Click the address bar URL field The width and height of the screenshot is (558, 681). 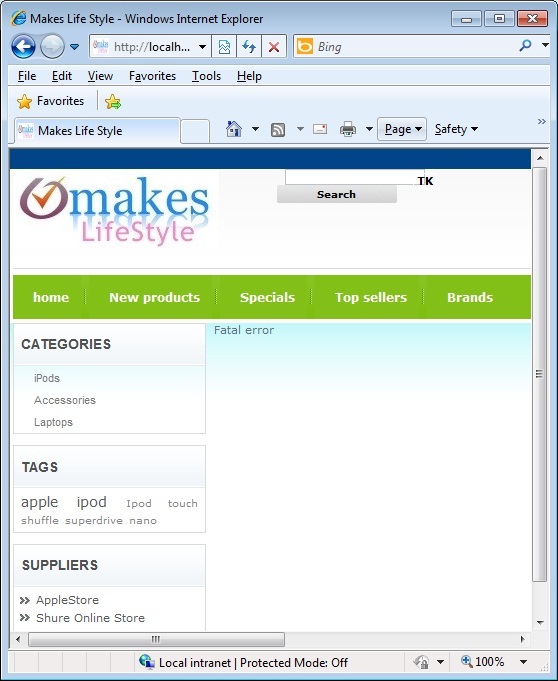(x=151, y=46)
